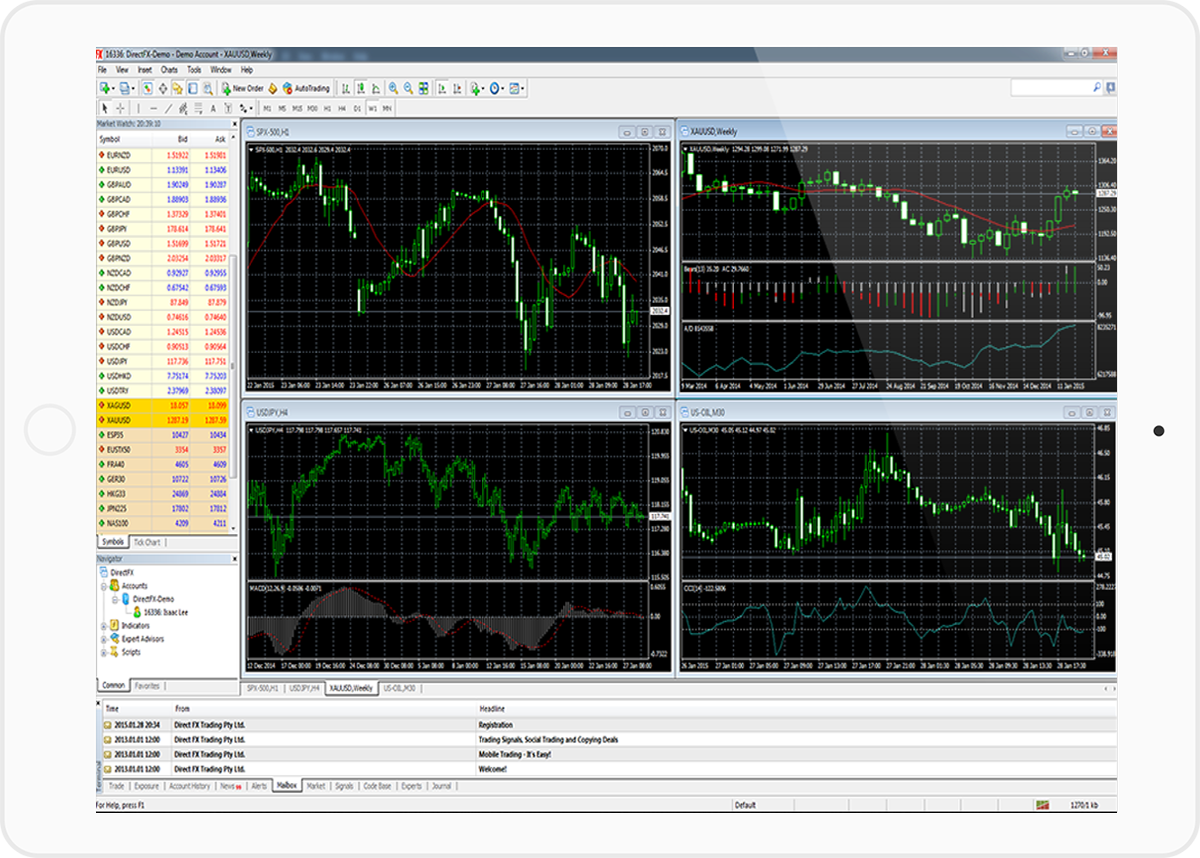
Task: Switch to the Tick Chart tab
Action: coord(148,542)
